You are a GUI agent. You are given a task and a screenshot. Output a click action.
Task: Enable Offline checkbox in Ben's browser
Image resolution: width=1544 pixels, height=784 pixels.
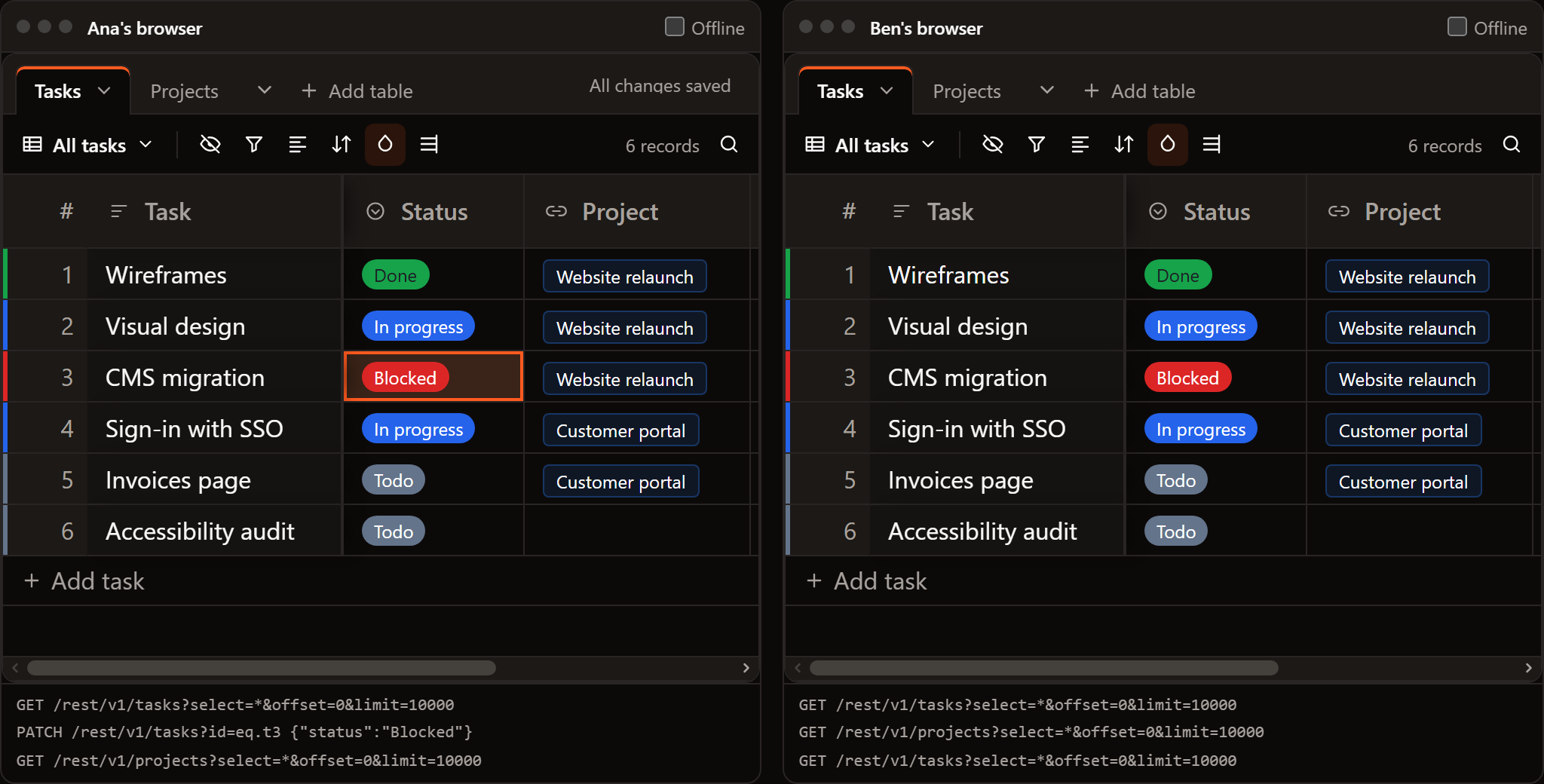click(1457, 27)
